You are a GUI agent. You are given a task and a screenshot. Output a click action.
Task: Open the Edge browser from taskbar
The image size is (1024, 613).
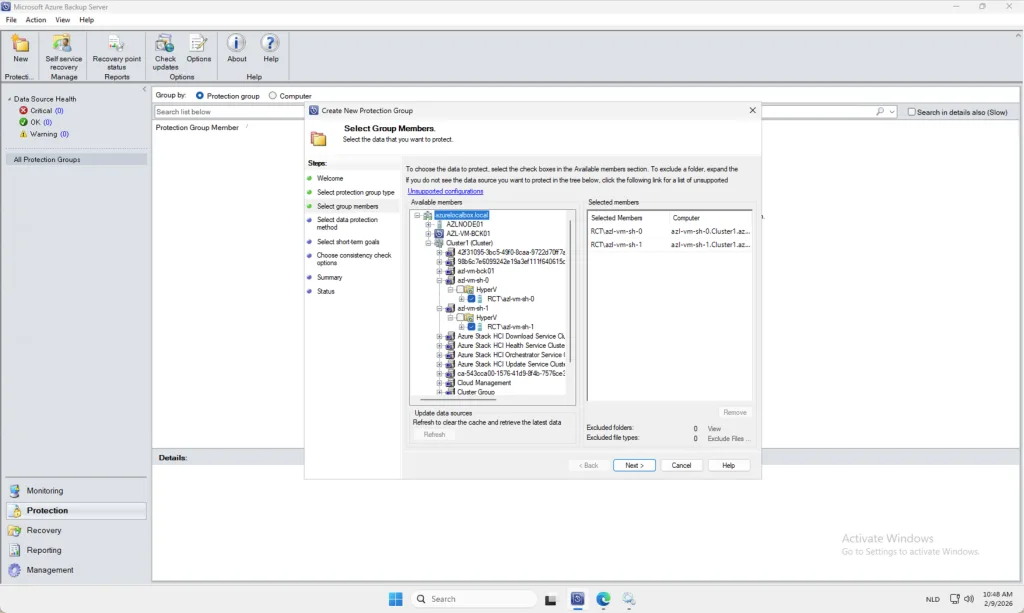tap(604, 599)
